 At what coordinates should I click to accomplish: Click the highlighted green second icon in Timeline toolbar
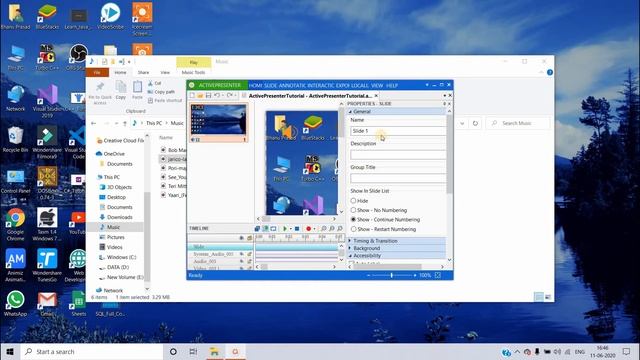pyautogui.click(x=265, y=229)
